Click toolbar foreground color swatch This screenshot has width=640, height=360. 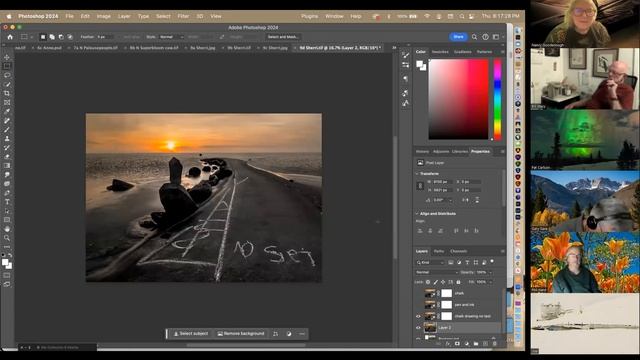(5, 262)
